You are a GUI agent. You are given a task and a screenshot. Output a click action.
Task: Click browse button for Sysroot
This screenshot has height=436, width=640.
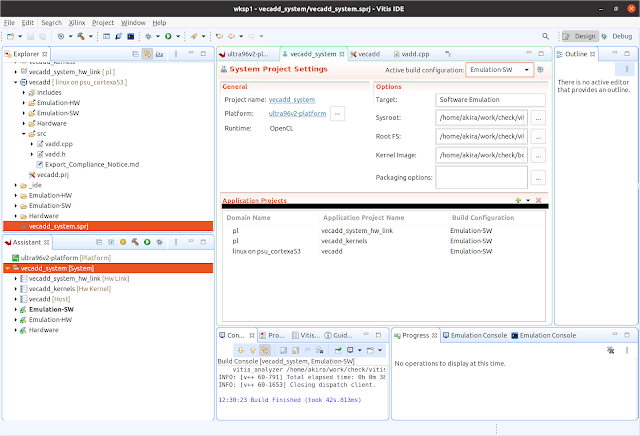538,118
